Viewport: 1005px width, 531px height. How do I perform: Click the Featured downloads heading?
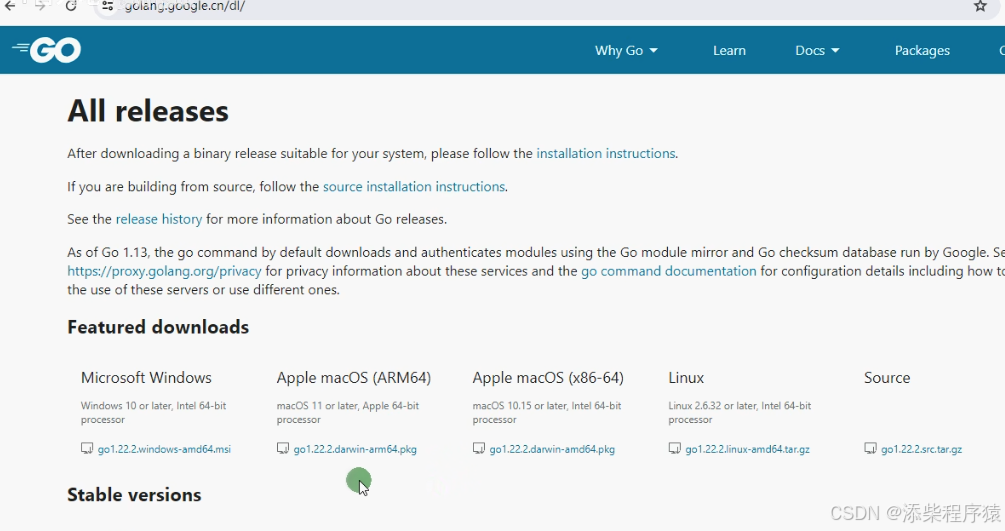(158, 327)
